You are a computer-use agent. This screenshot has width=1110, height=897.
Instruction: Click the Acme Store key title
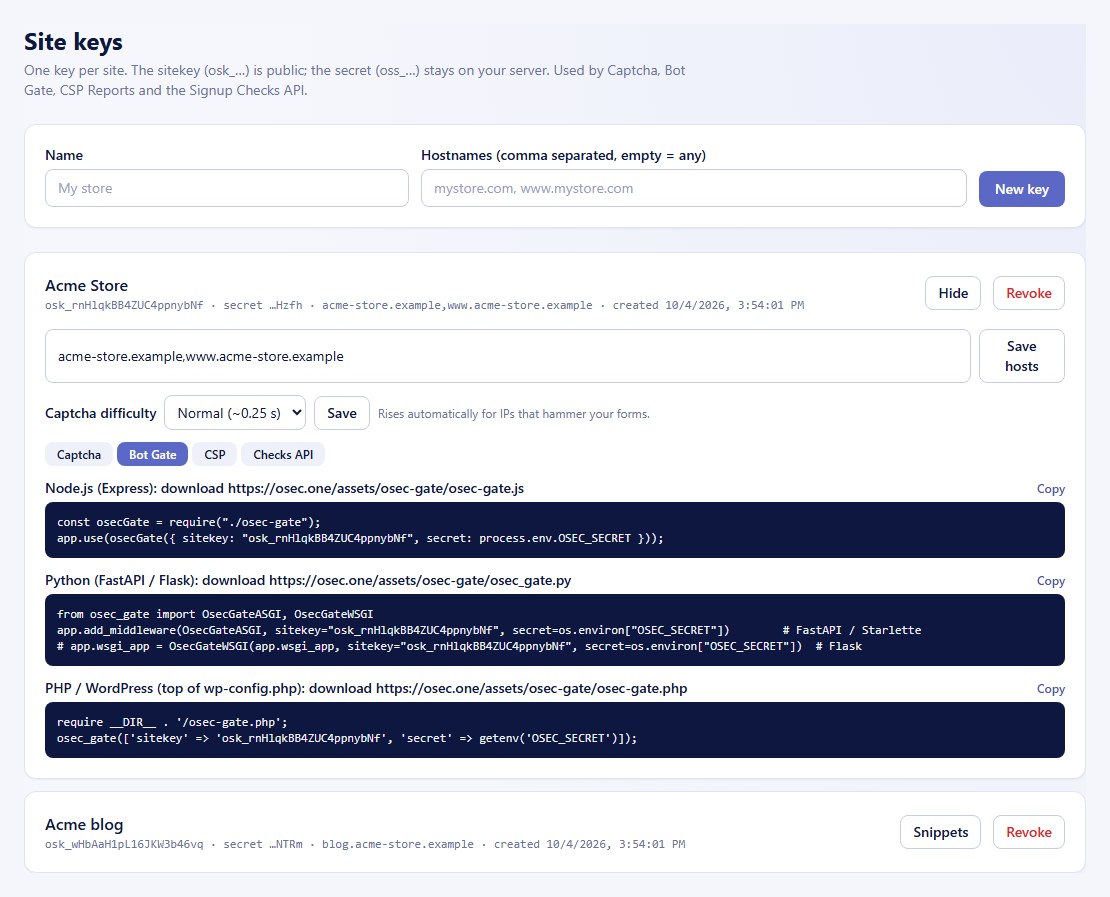click(86, 285)
